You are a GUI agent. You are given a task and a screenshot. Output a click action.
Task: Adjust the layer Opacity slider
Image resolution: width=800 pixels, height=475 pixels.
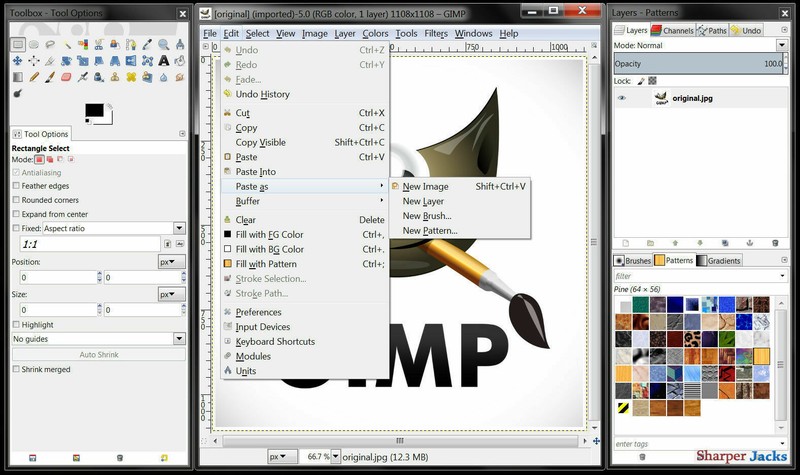(698, 64)
